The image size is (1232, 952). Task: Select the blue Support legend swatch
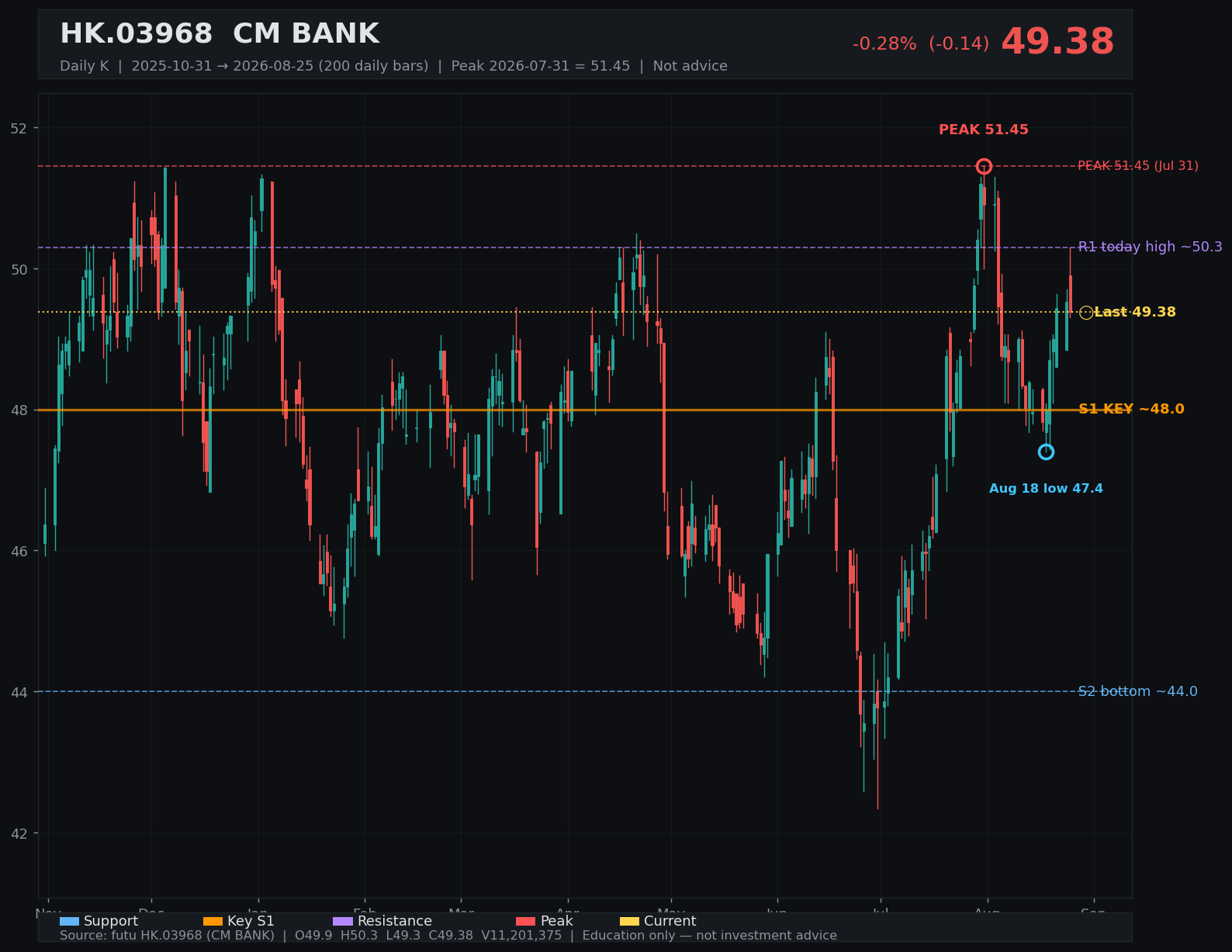pyautogui.click(x=69, y=921)
